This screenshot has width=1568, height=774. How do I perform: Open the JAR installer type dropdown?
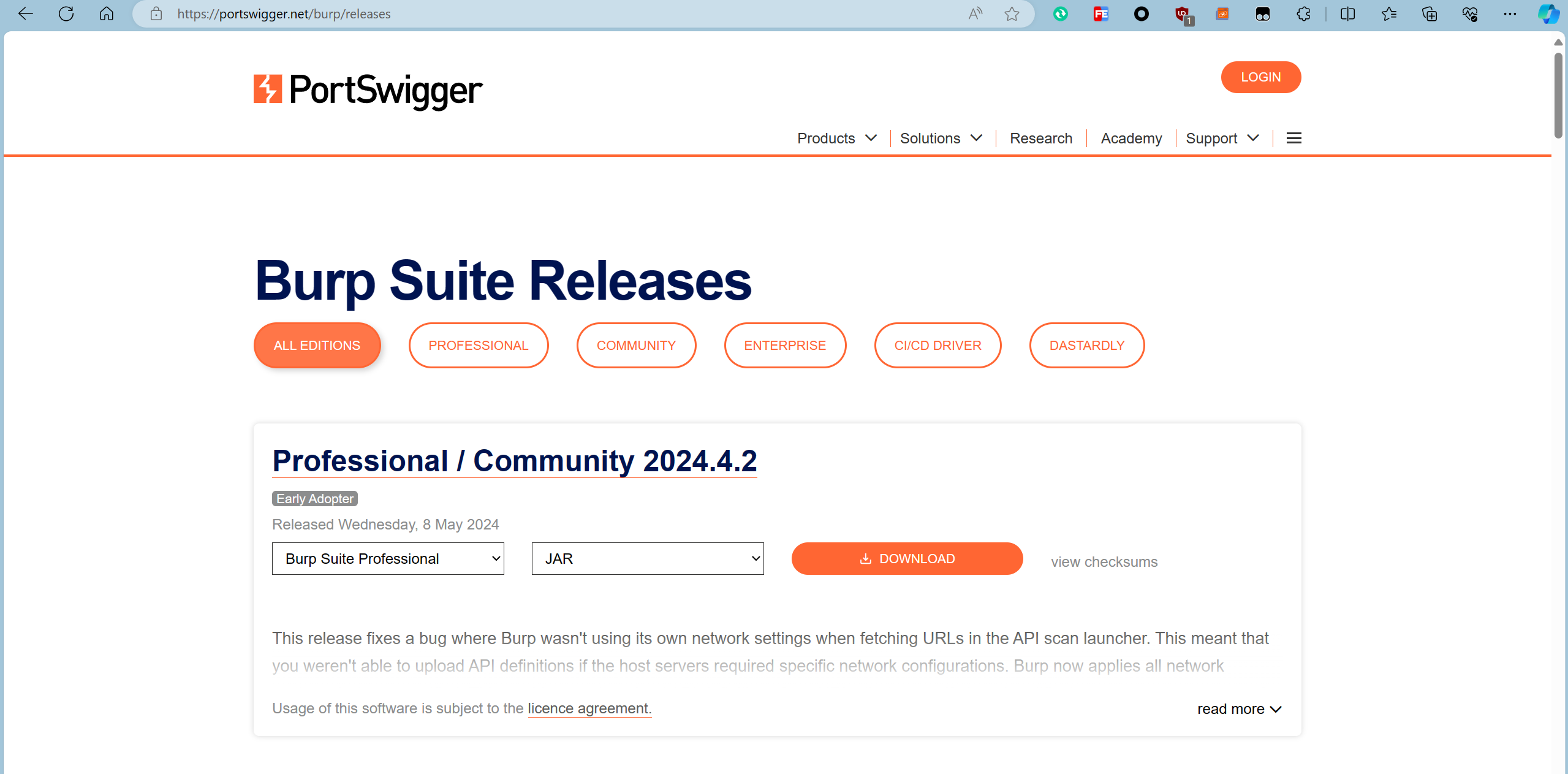click(648, 559)
